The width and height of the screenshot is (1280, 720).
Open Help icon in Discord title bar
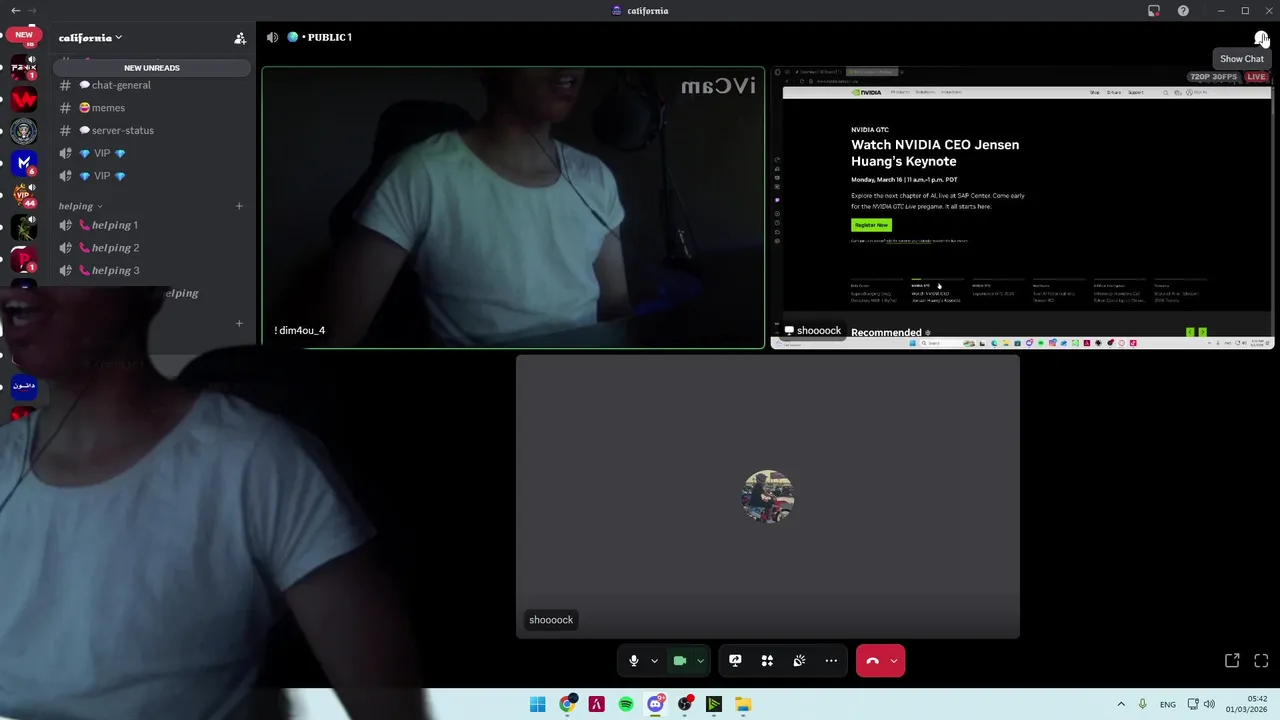pos(1183,11)
